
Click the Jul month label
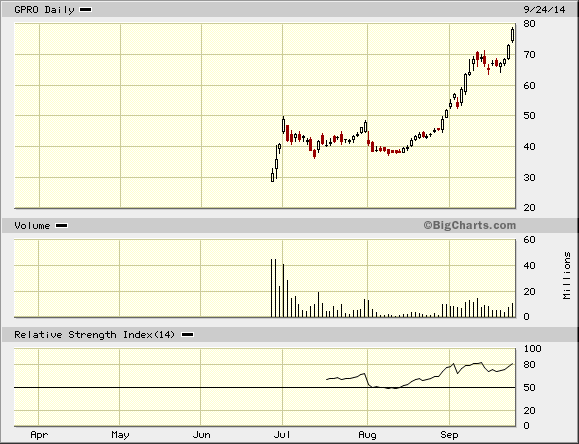[282, 435]
